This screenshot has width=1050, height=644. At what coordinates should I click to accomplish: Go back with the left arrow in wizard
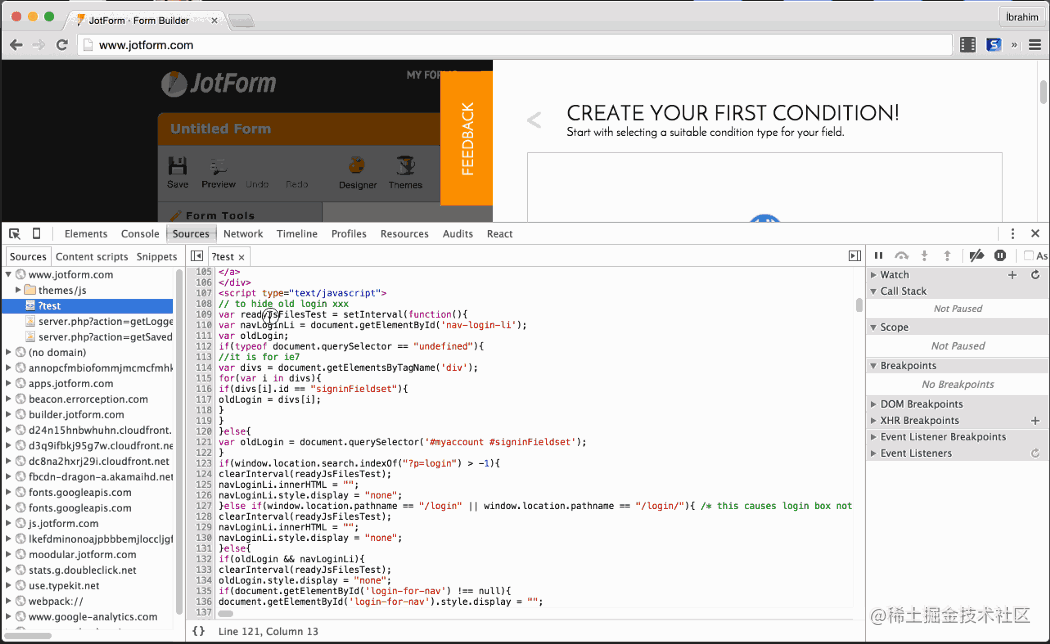click(x=534, y=120)
